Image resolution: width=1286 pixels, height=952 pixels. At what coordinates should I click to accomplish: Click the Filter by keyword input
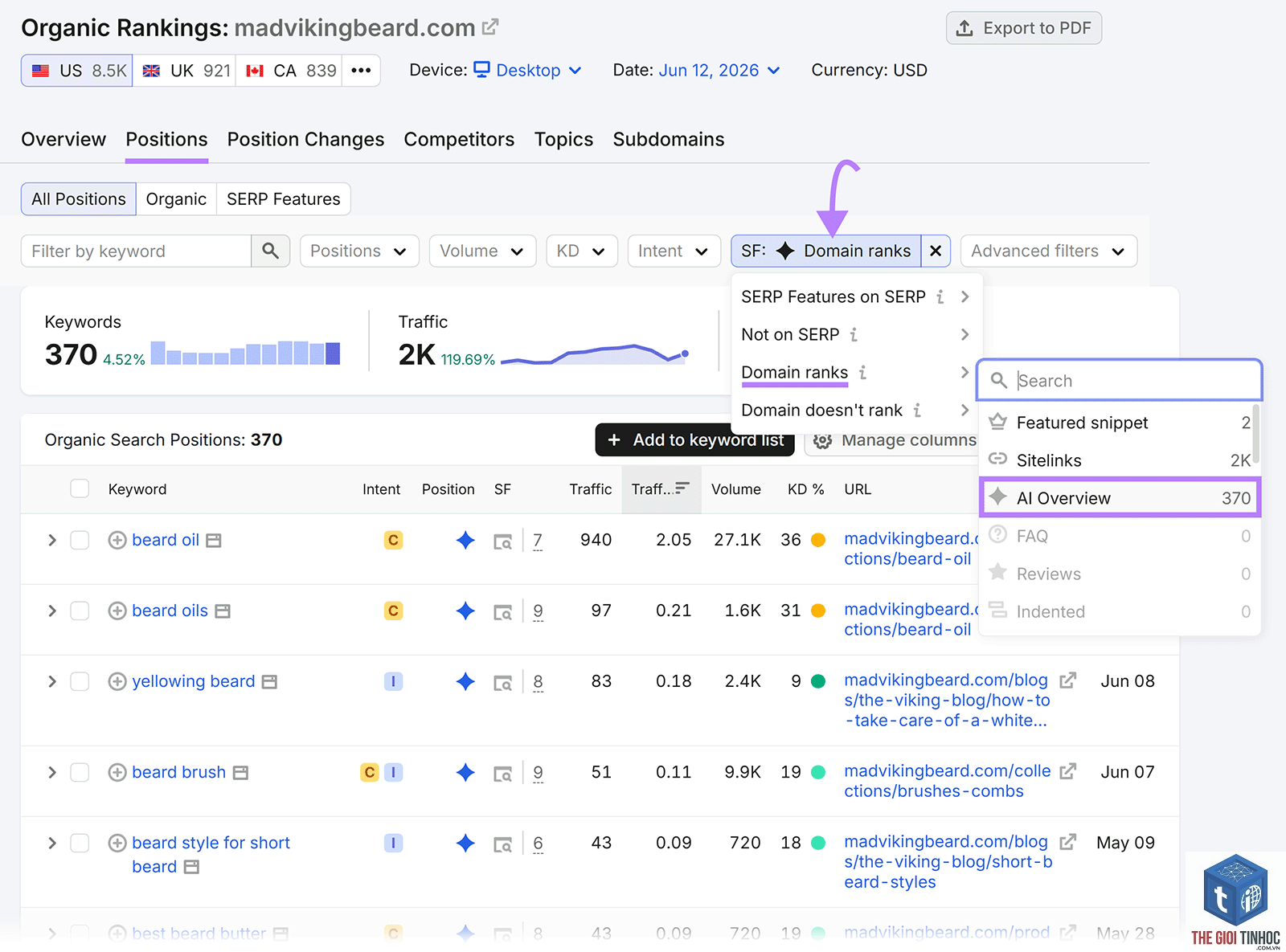click(x=137, y=251)
